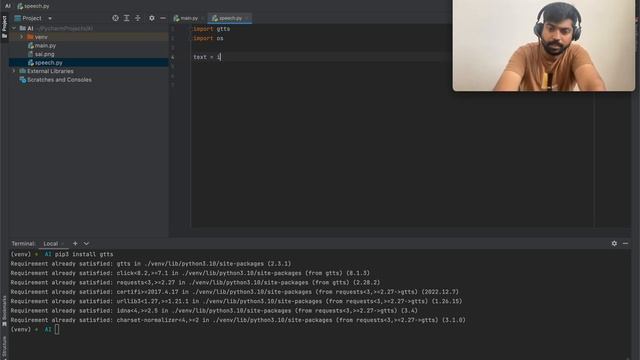
Task: Click the Collapse All icon in Project toolbar
Action: point(138,18)
